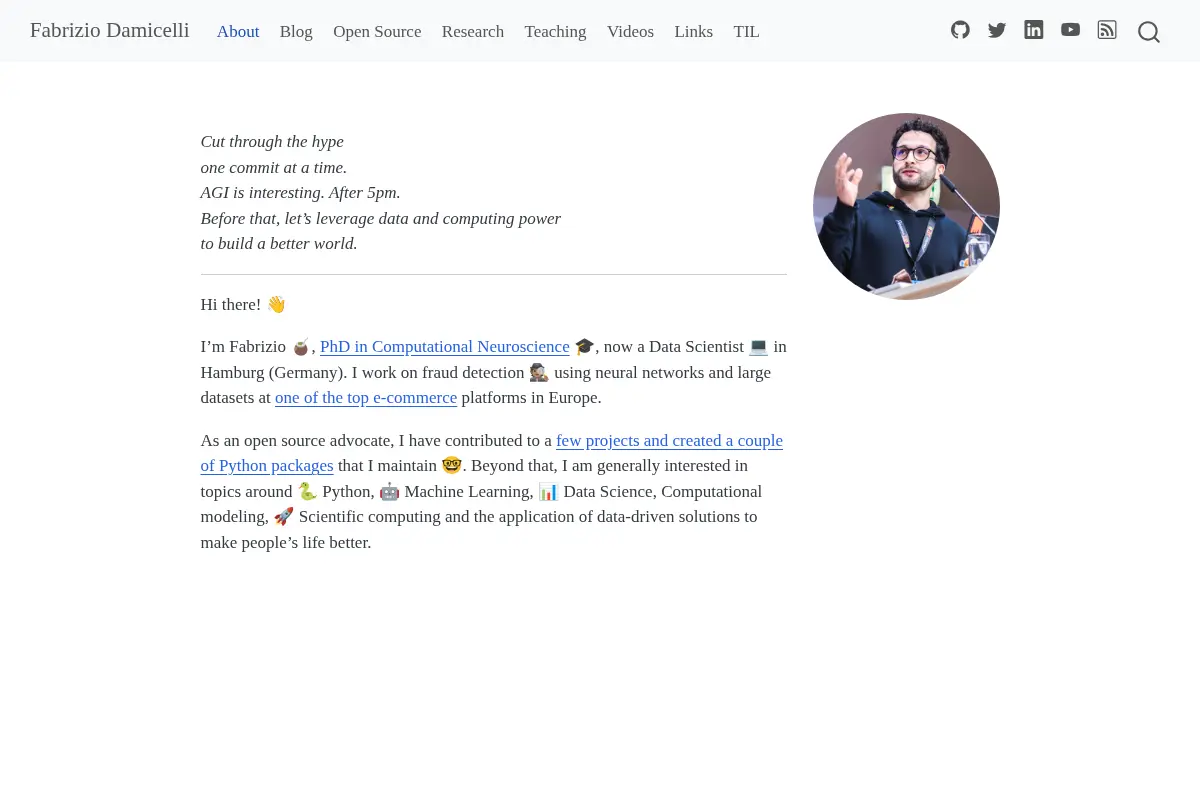Image resolution: width=1200 pixels, height=800 pixels.
Task: Open site search with the magnifier icon
Action: (1149, 32)
